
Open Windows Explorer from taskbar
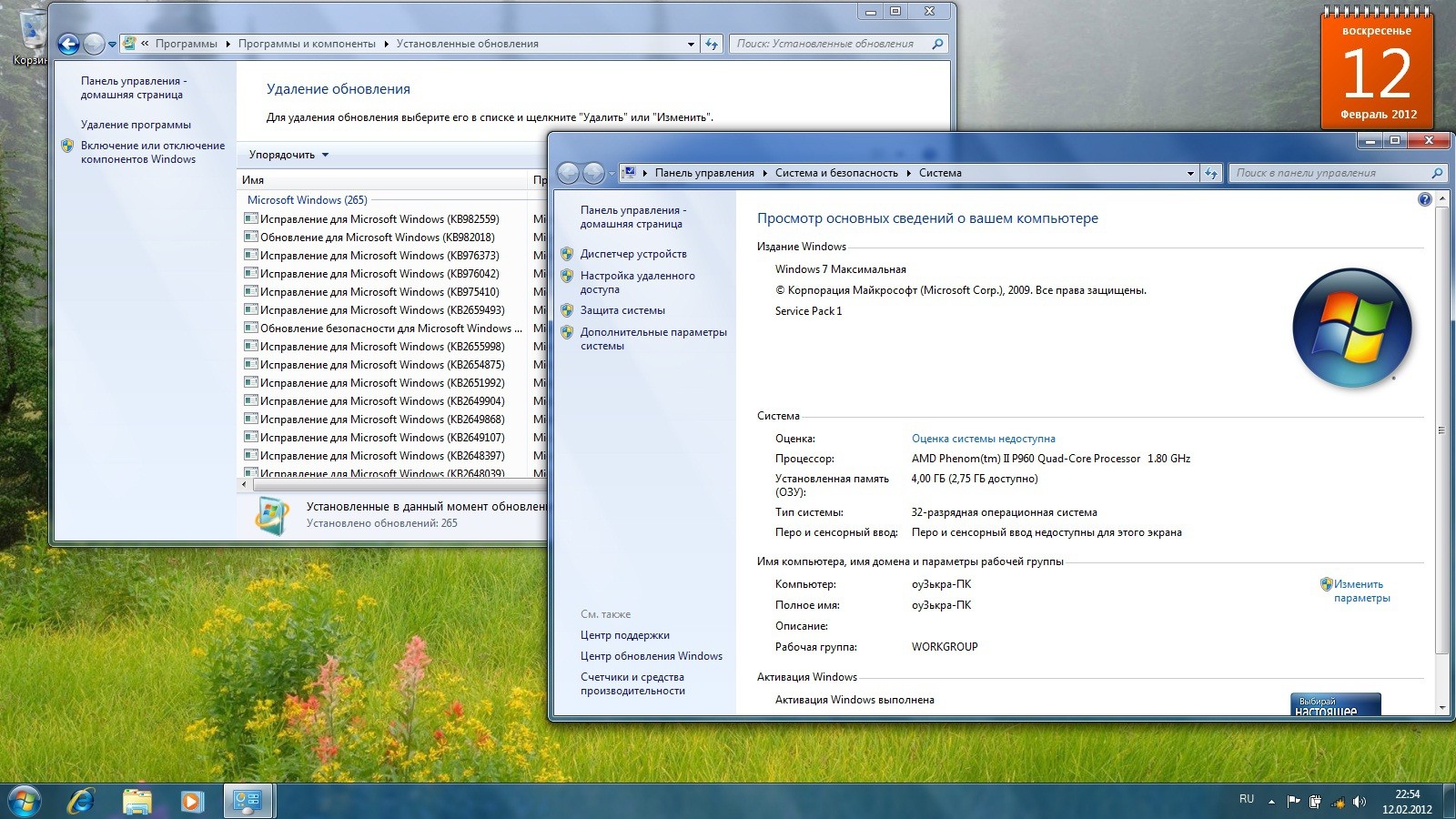[136, 802]
